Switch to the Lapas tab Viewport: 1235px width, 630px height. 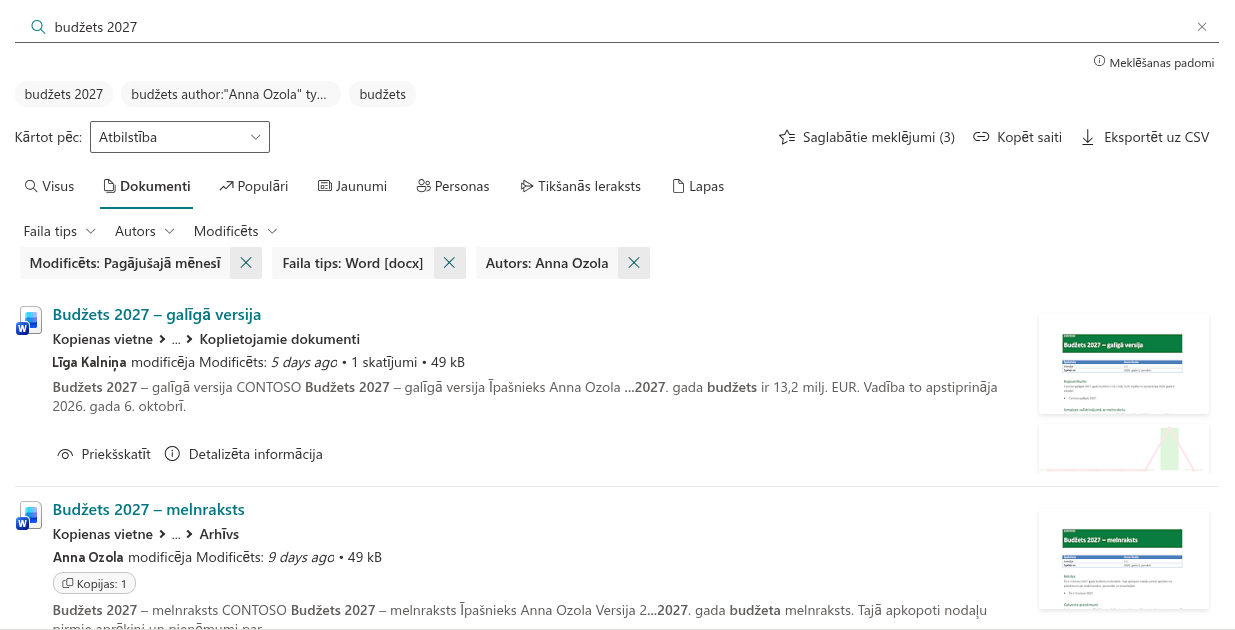698,186
